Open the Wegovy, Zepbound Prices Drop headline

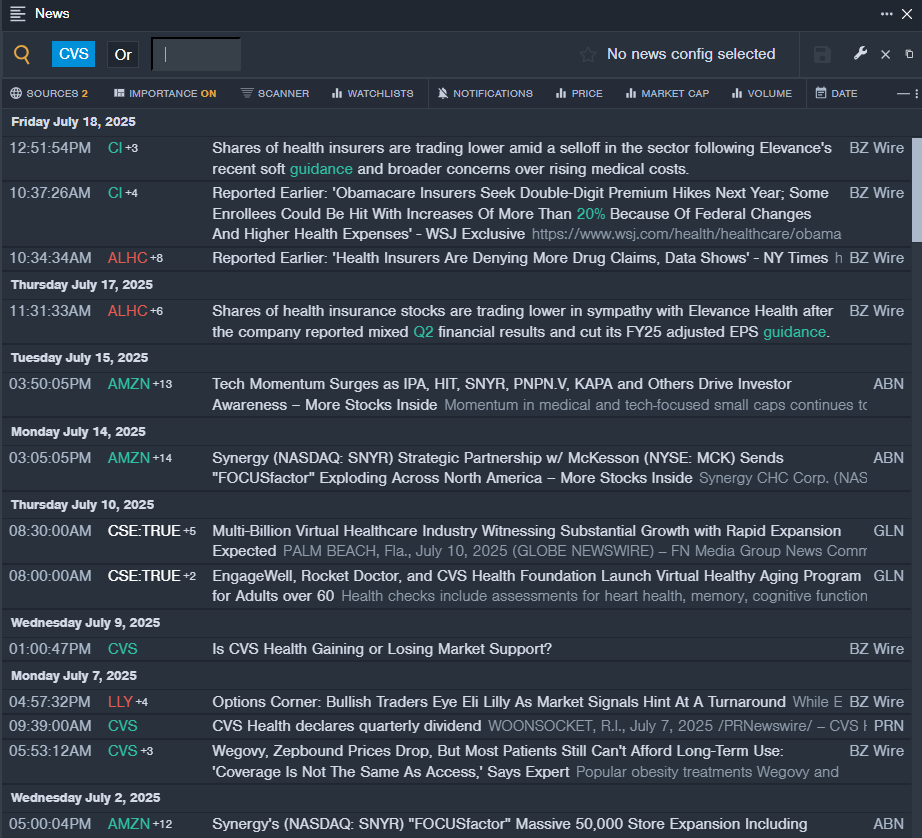pyautogui.click(x=497, y=762)
